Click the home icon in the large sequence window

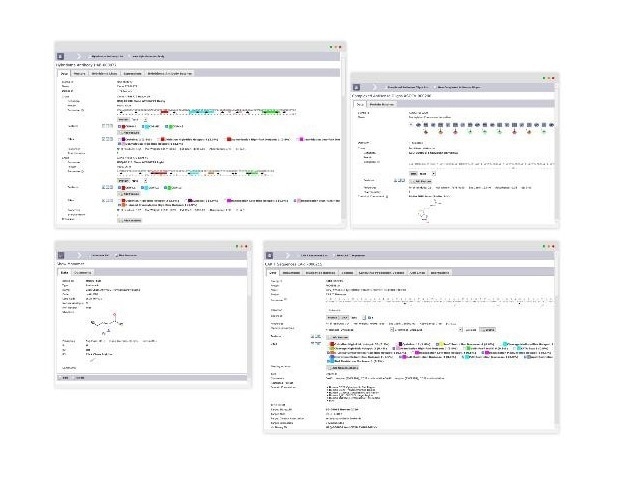[271, 257]
